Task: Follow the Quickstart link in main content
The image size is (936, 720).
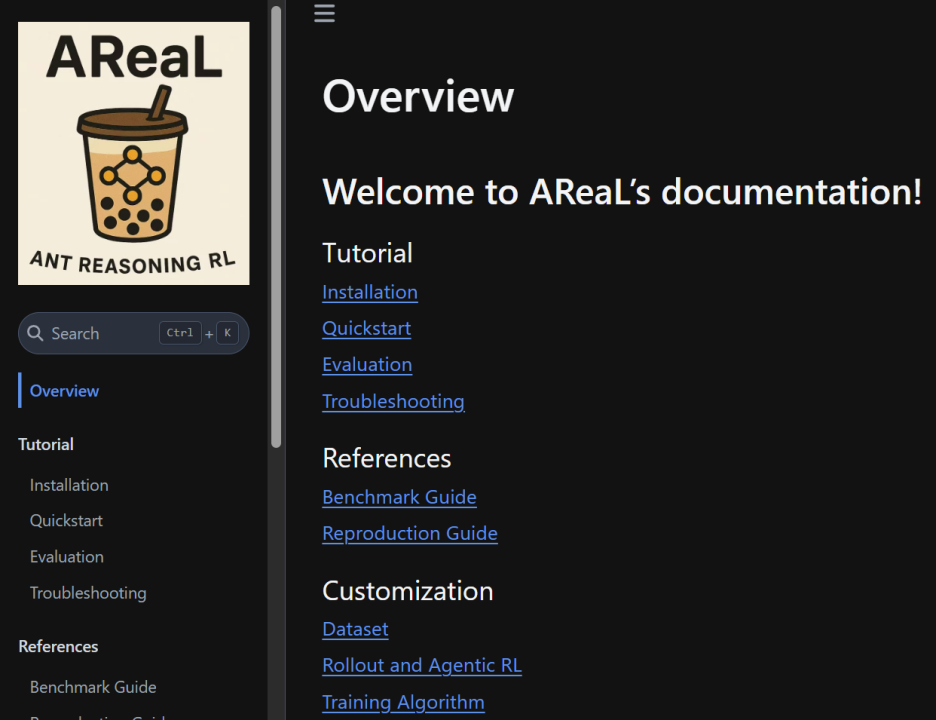Action: pyautogui.click(x=367, y=328)
